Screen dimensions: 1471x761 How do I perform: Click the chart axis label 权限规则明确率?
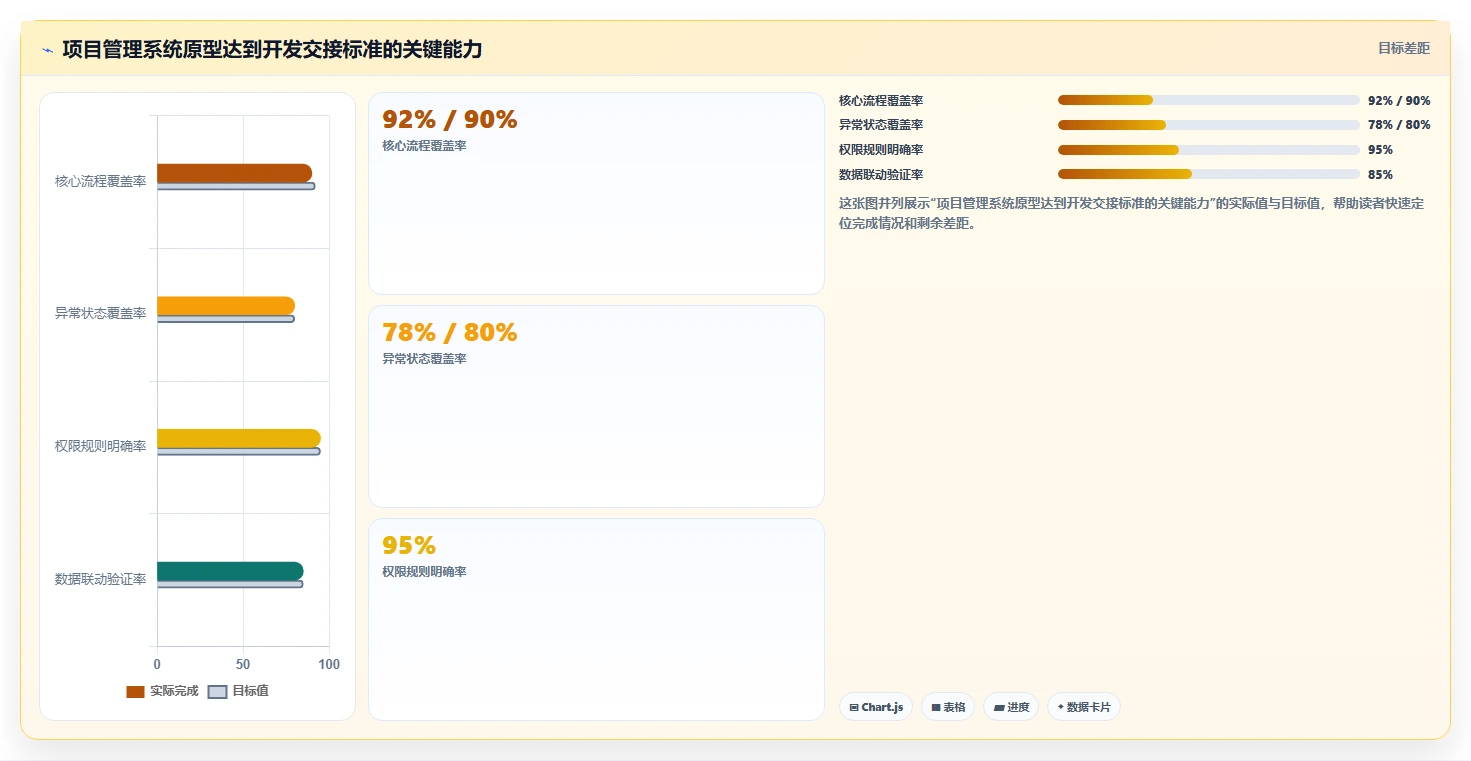click(x=101, y=446)
